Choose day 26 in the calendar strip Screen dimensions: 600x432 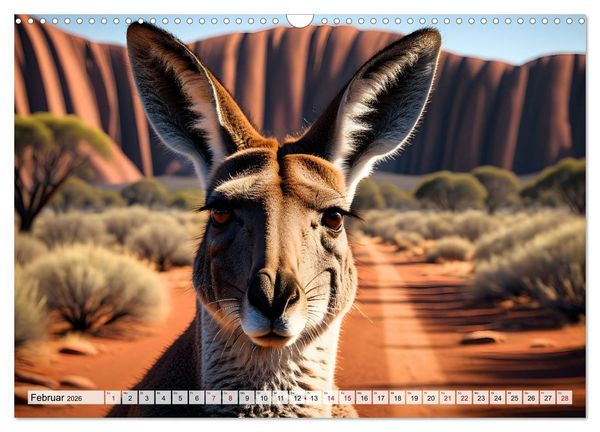click(532, 398)
